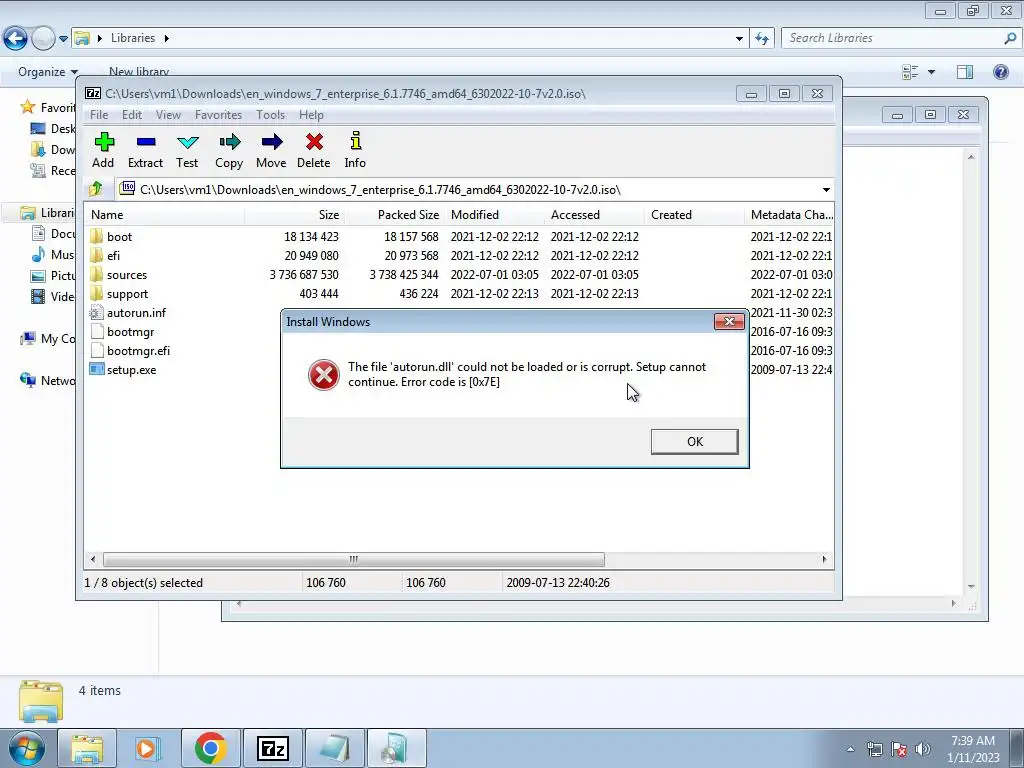
Task: Click the Extract toolbar icon
Action: (x=145, y=150)
